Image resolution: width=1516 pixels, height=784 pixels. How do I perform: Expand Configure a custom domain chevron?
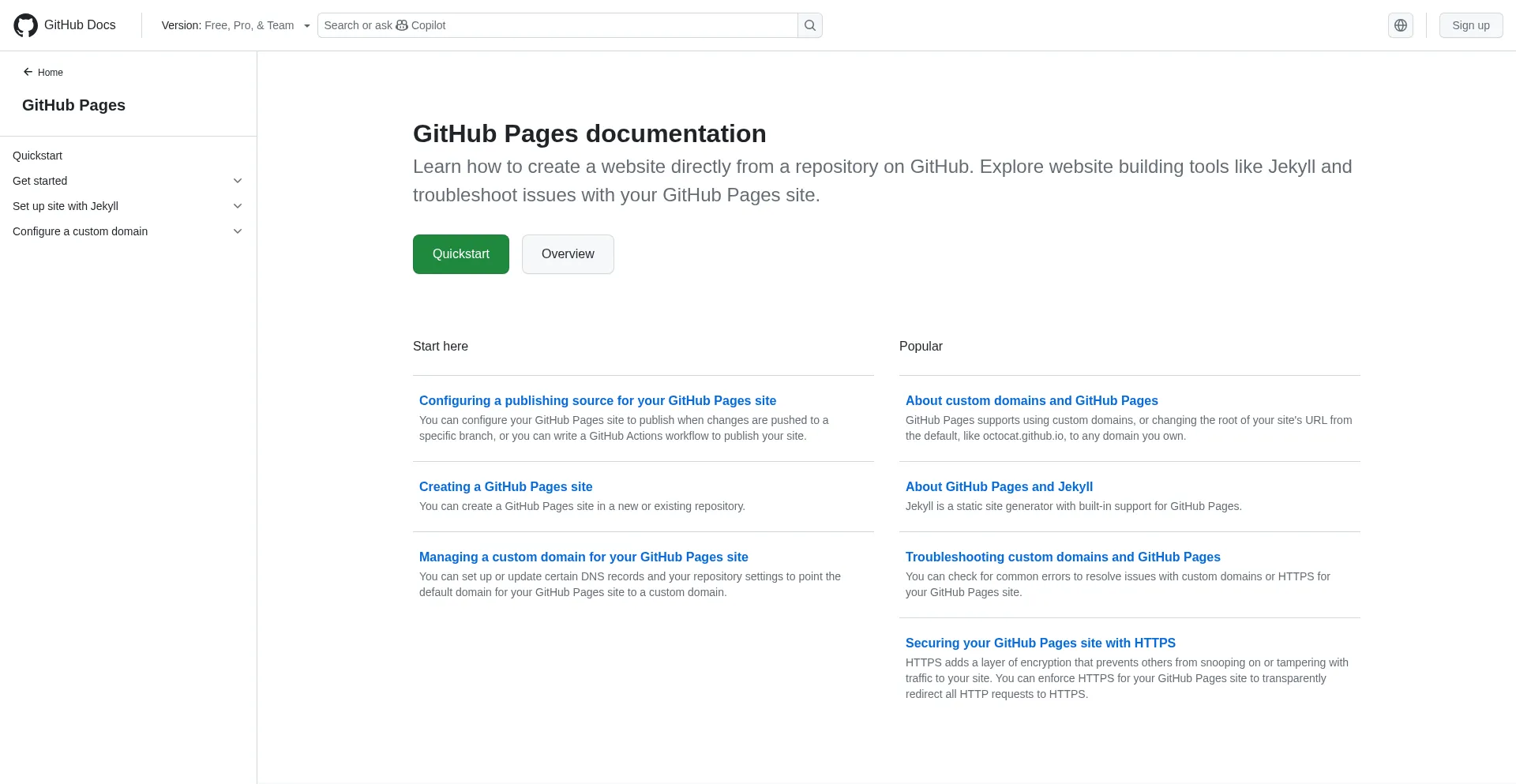pos(238,231)
